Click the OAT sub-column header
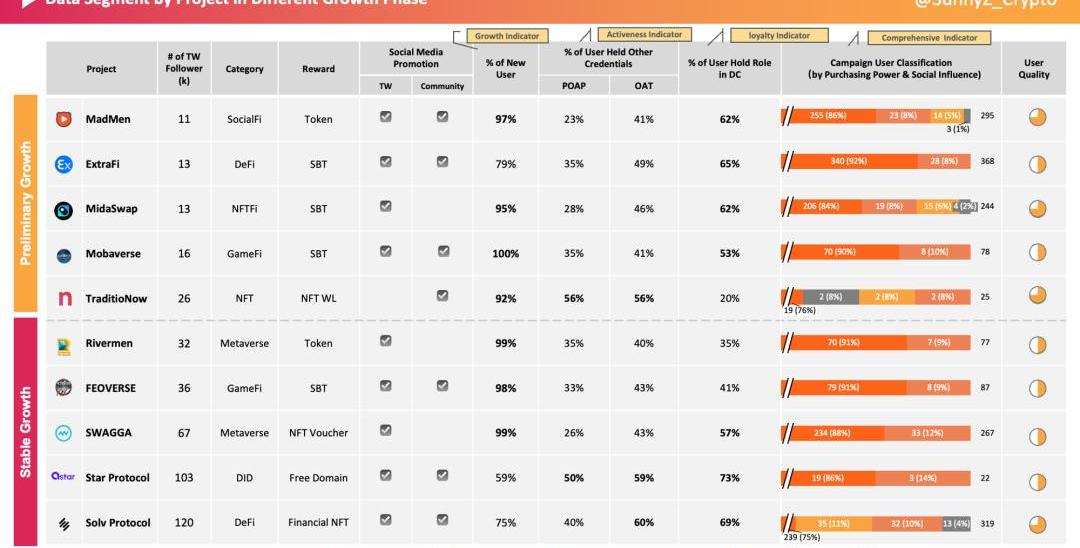1080x548 pixels. click(644, 86)
